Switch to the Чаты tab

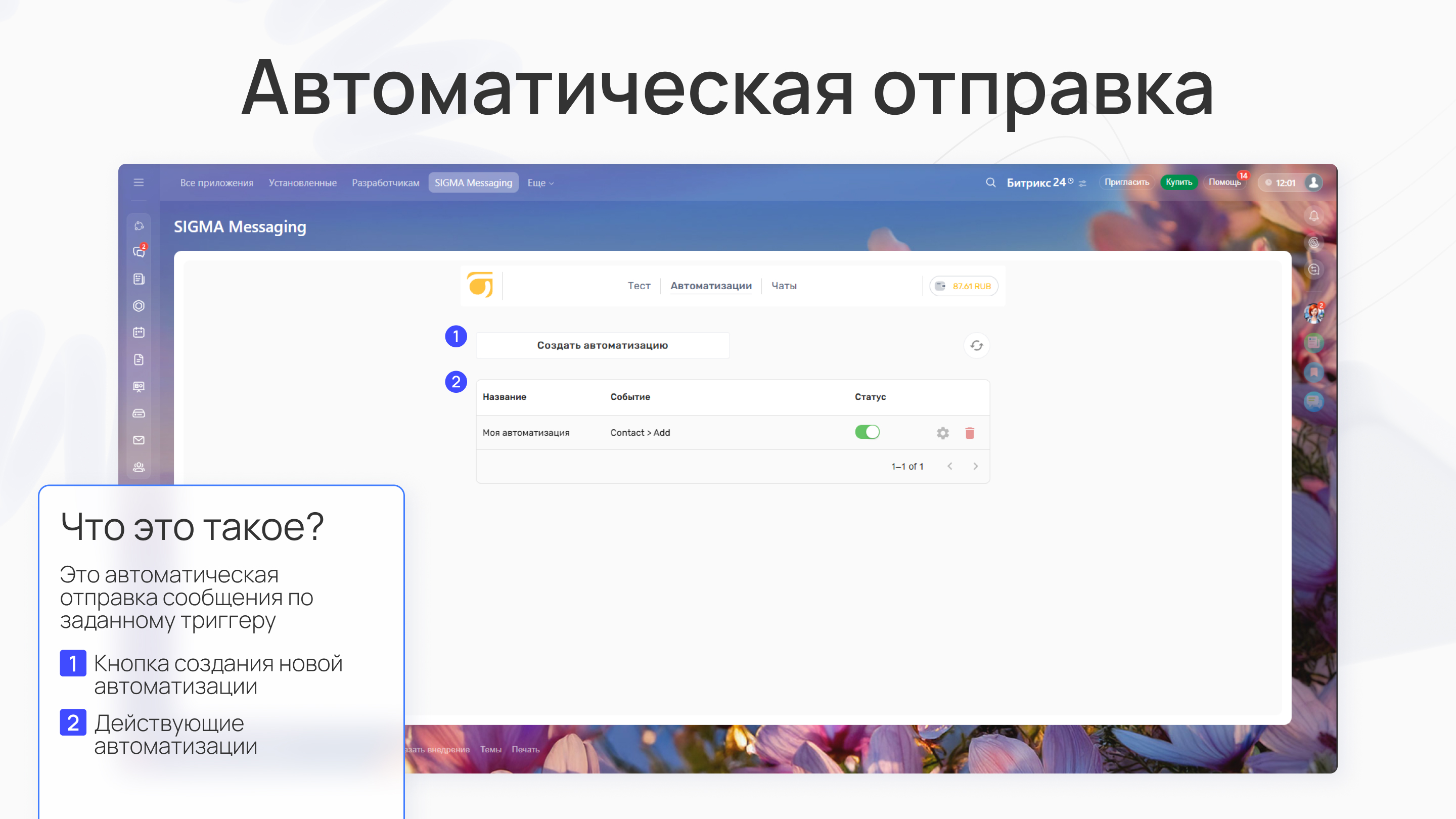click(x=784, y=286)
